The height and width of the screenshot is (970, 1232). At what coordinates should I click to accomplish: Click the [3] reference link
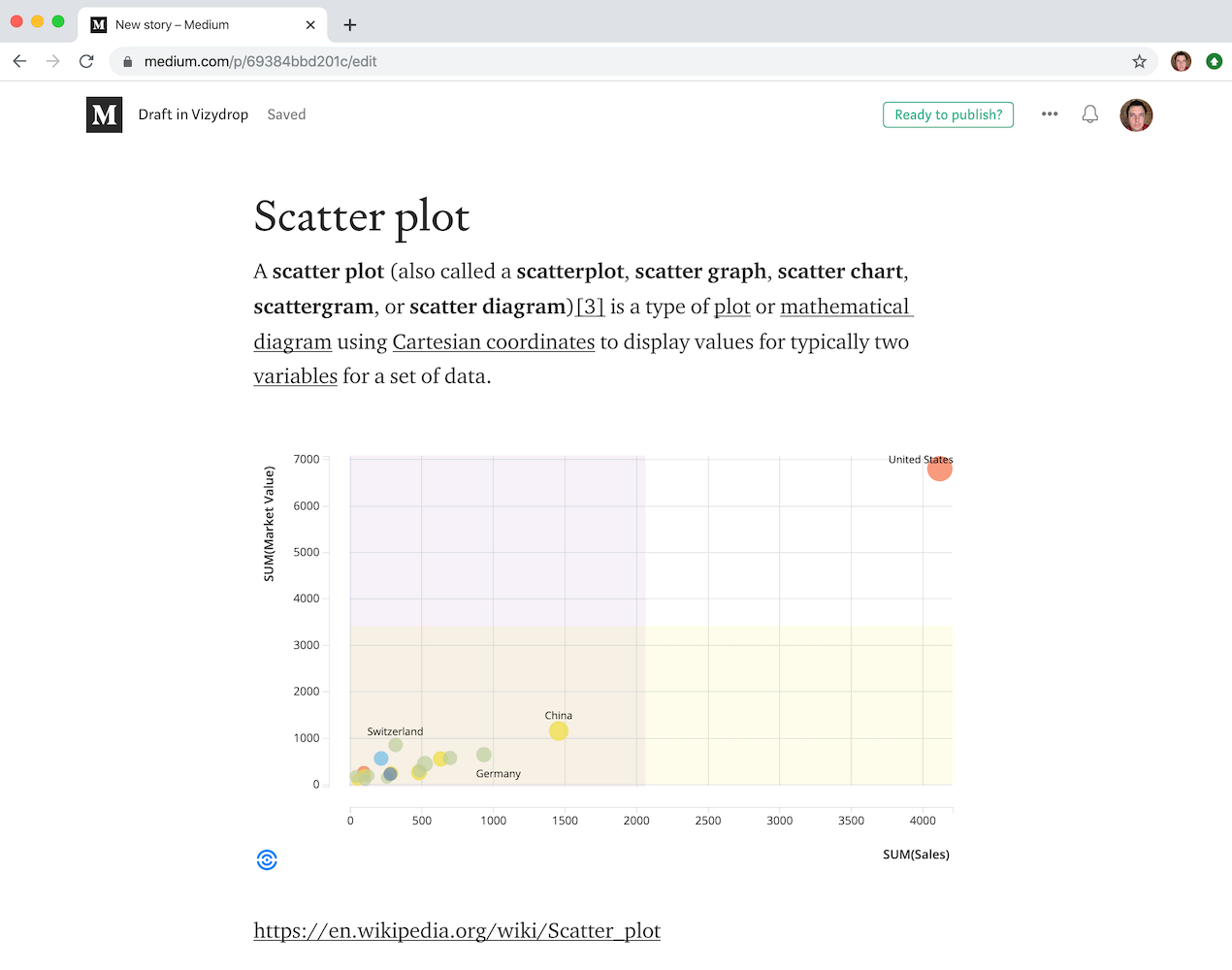click(591, 307)
